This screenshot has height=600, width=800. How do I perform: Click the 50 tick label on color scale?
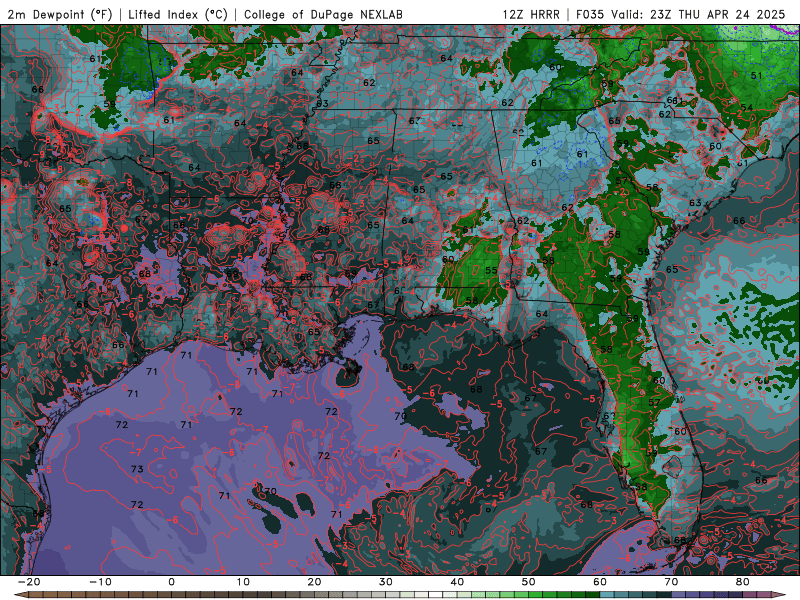(529, 582)
